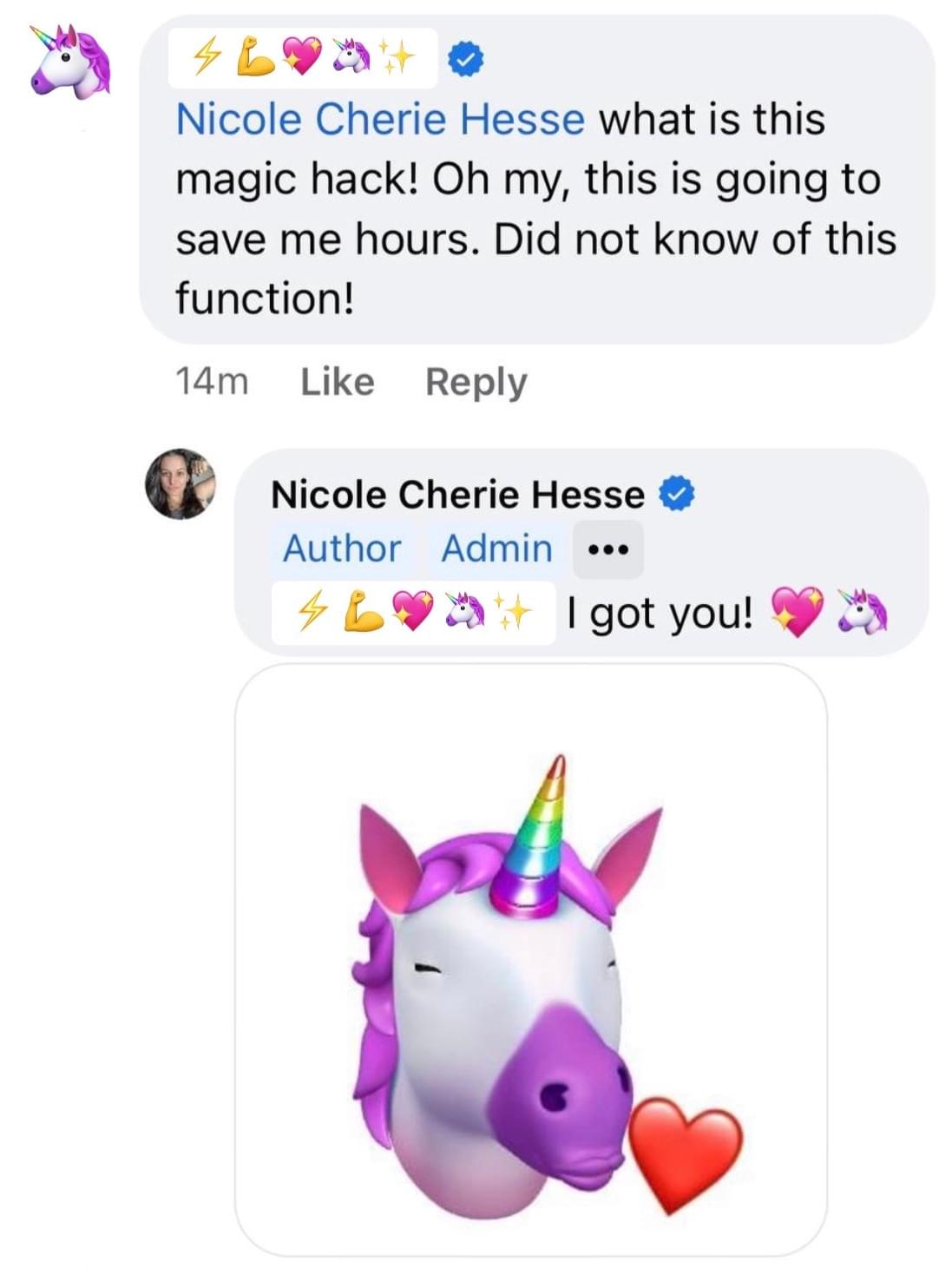Click the unicorn emoji after 'I got you!'
Screen dimensions: 952x1268
862,612
